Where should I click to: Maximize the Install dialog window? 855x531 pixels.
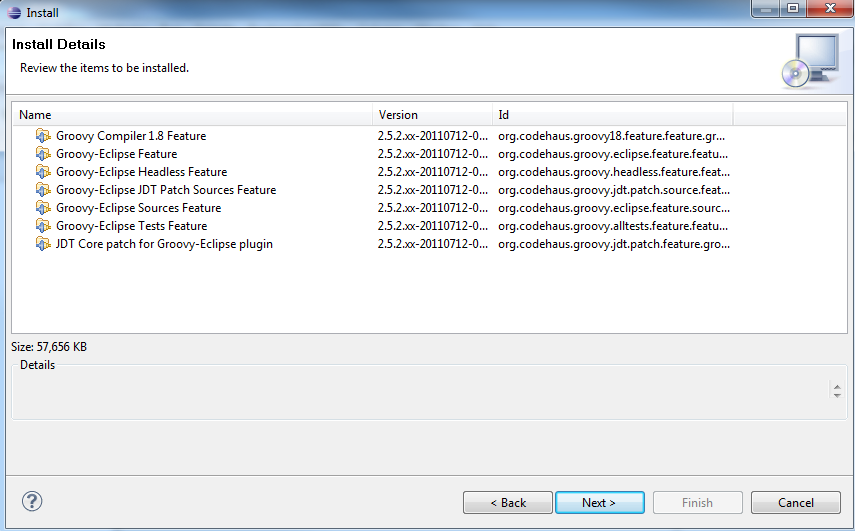[x=793, y=8]
